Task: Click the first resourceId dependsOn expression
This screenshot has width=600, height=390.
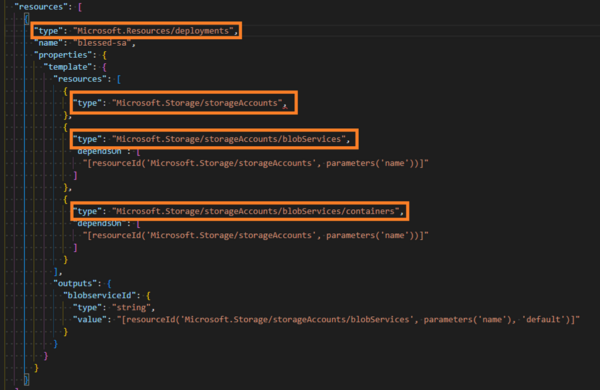Action: click(x=255, y=163)
